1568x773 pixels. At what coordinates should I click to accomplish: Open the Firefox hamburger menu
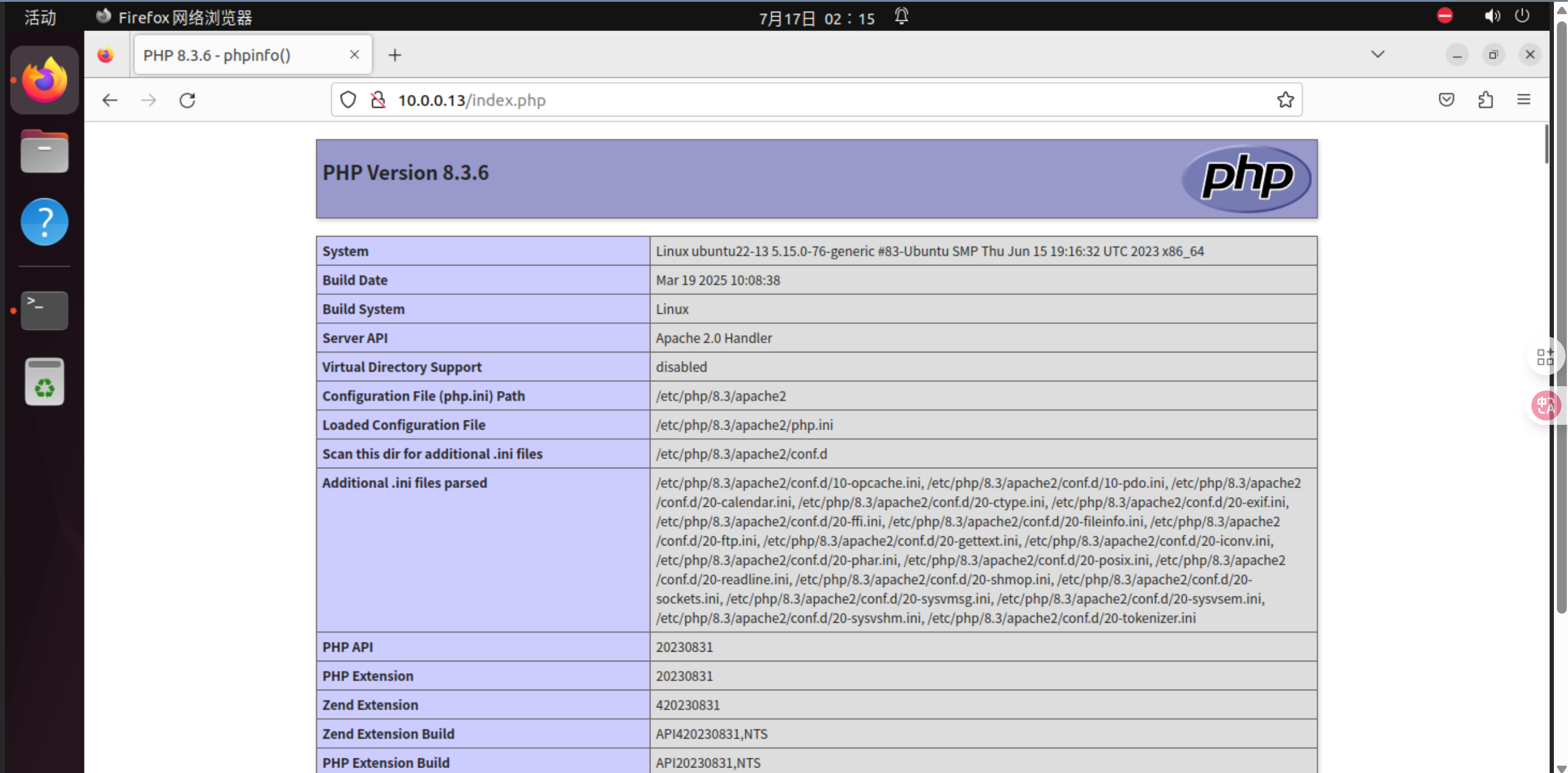[x=1524, y=99]
